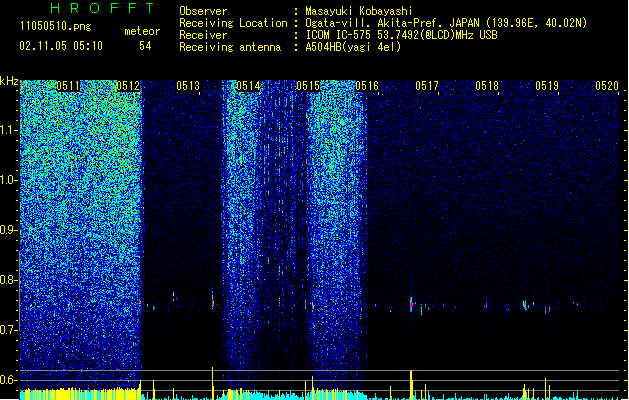Click the 0519 time marker
Viewport: 629px width, 400px height.
point(547,86)
